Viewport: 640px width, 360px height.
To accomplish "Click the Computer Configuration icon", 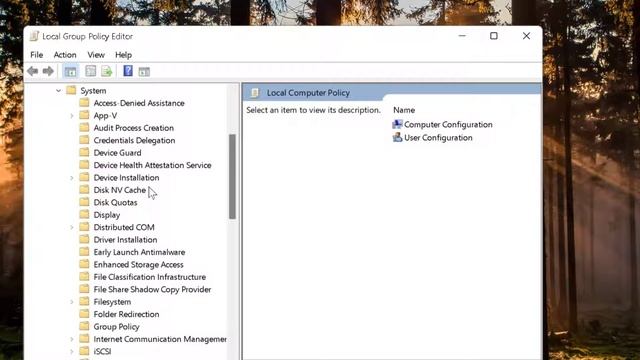I will pyautogui.click(x=397, y=124).
